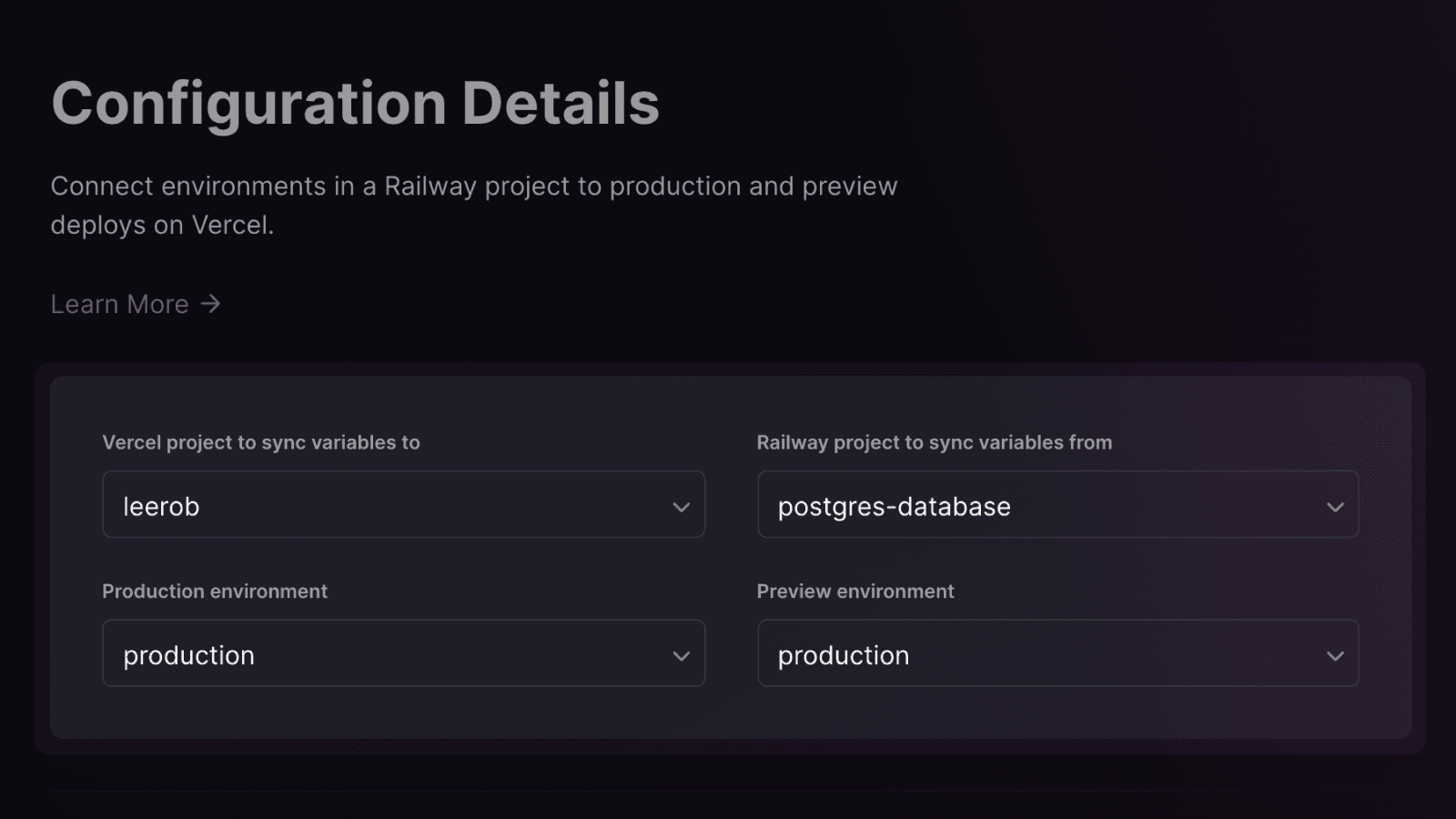Click the 'Preview environment' field label
The height and width of the screenshot is (819, 1456).
pos(855,591)
